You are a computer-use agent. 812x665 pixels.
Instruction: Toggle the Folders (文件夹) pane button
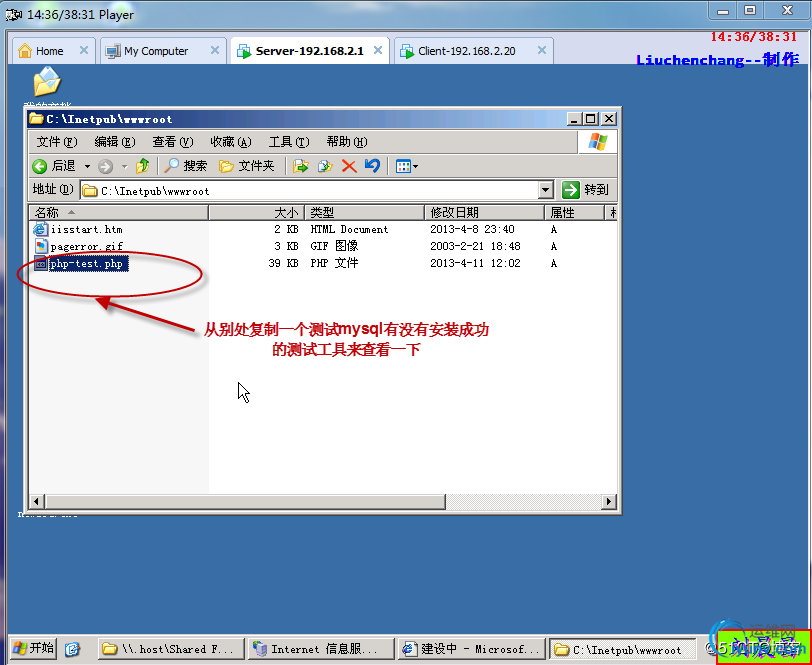click(246, 166)
